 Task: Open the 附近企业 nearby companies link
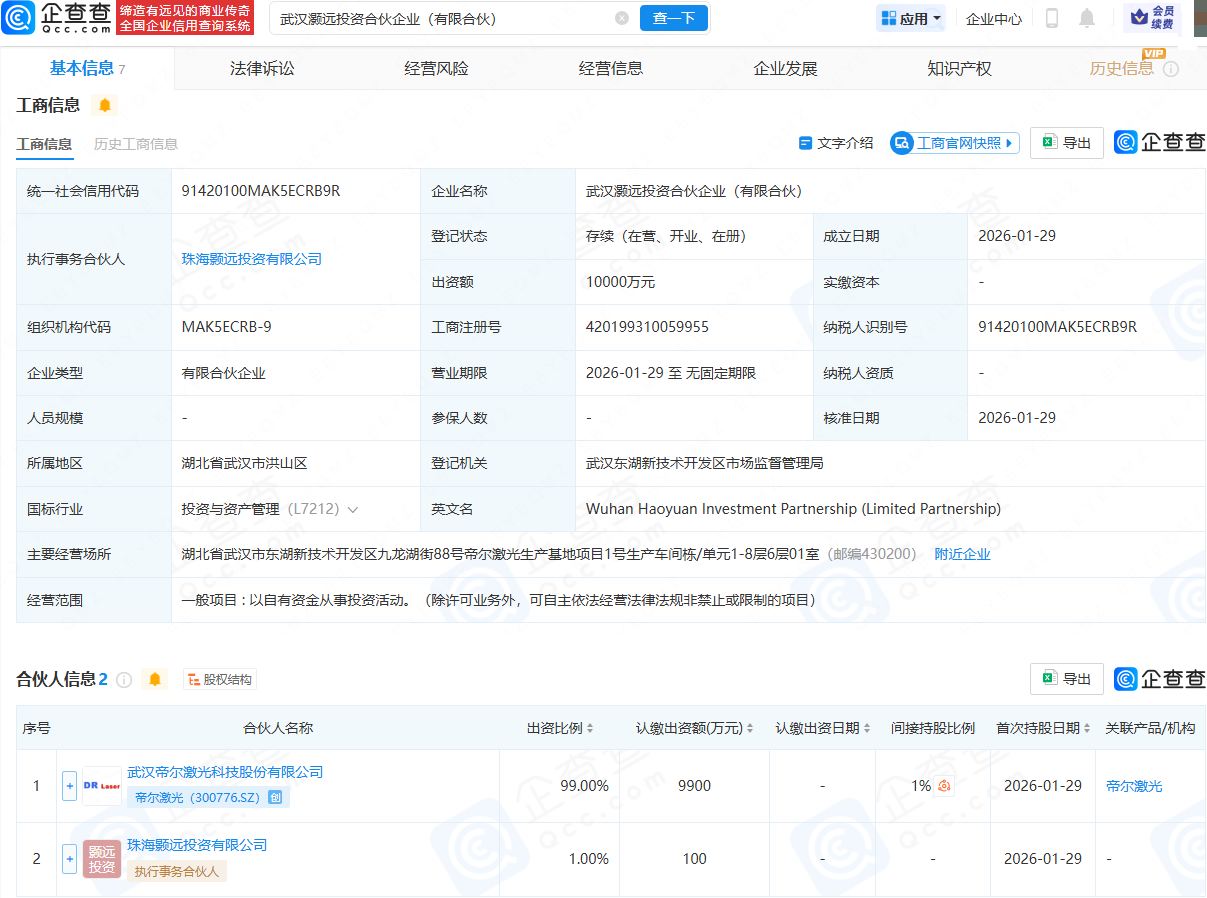(962, 553)
